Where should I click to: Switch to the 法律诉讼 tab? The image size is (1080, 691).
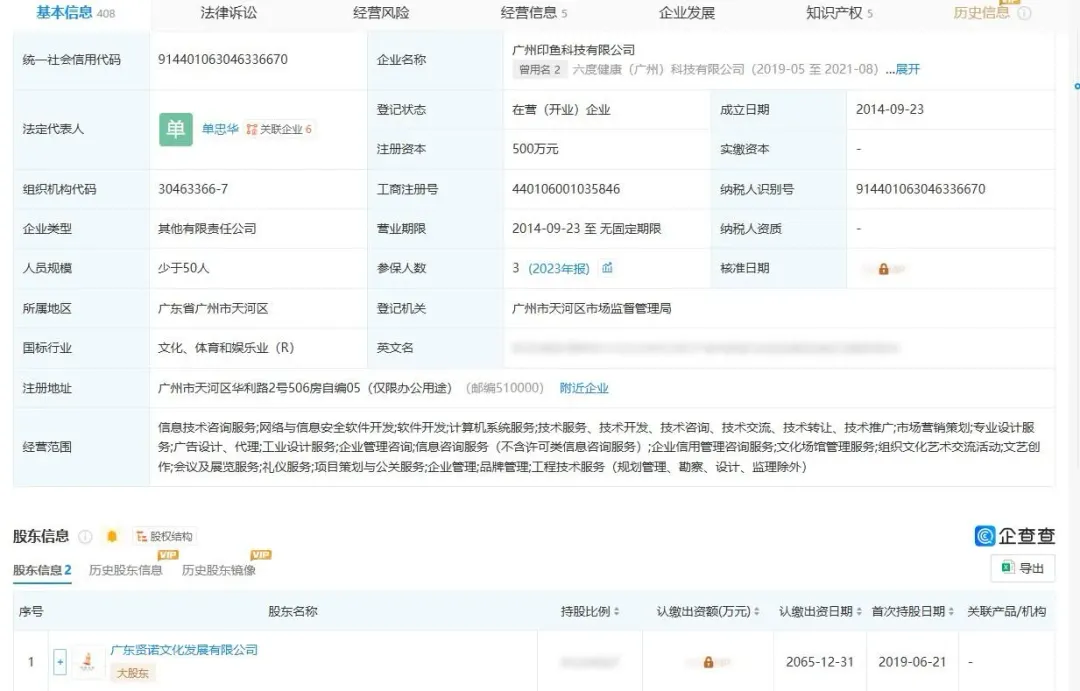pos(229,13)
